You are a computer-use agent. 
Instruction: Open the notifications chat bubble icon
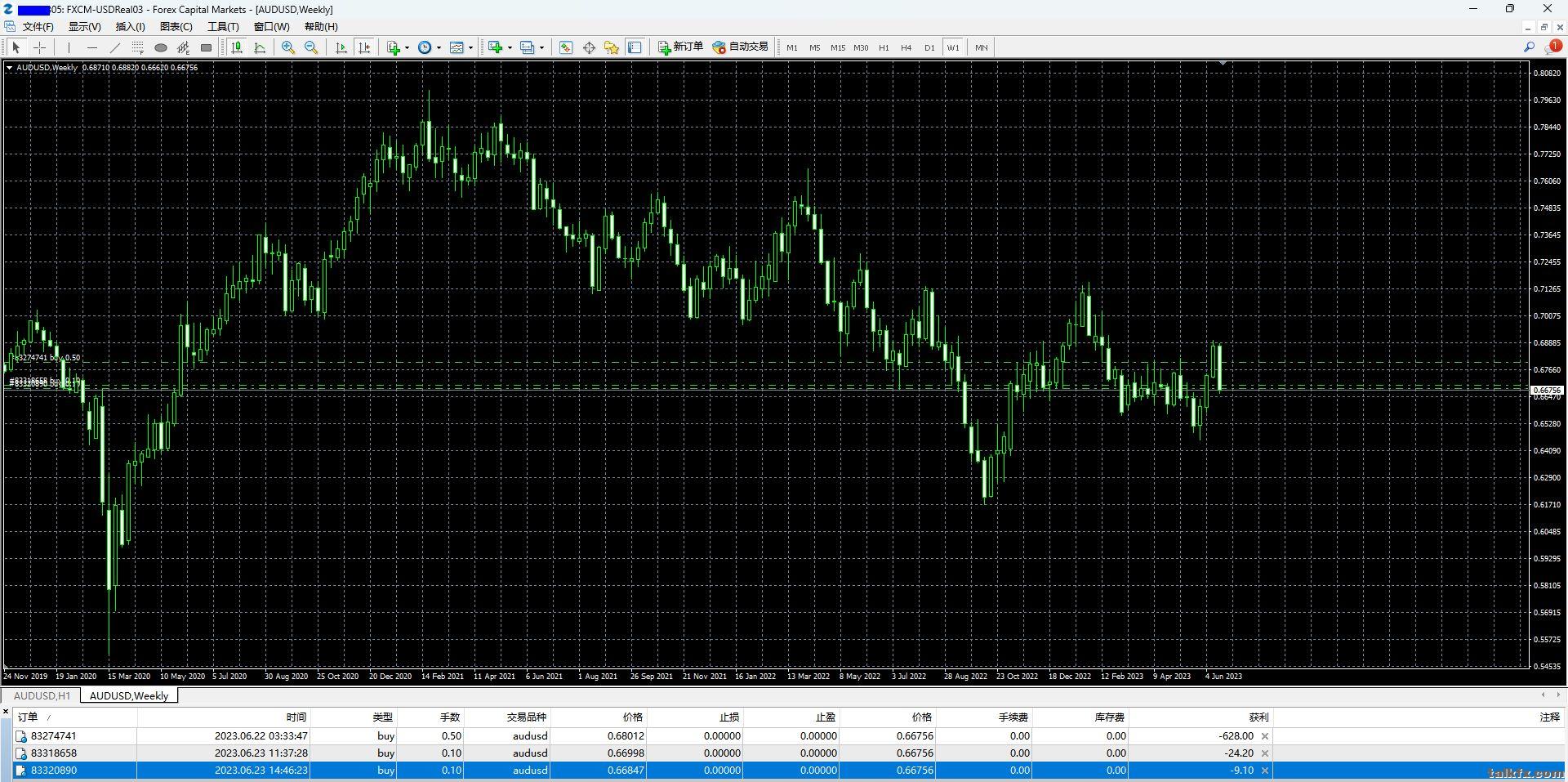[1552, 47]
